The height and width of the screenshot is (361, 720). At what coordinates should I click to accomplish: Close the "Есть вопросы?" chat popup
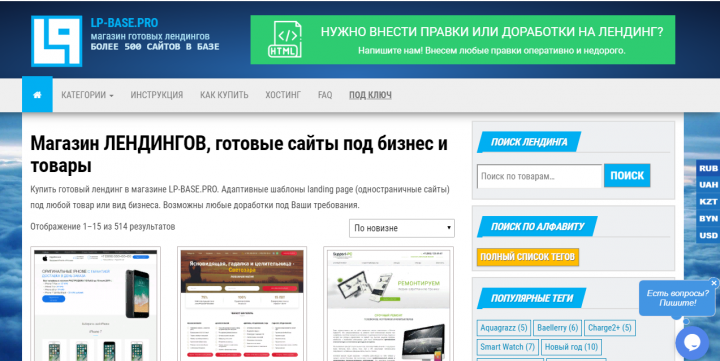714,283
